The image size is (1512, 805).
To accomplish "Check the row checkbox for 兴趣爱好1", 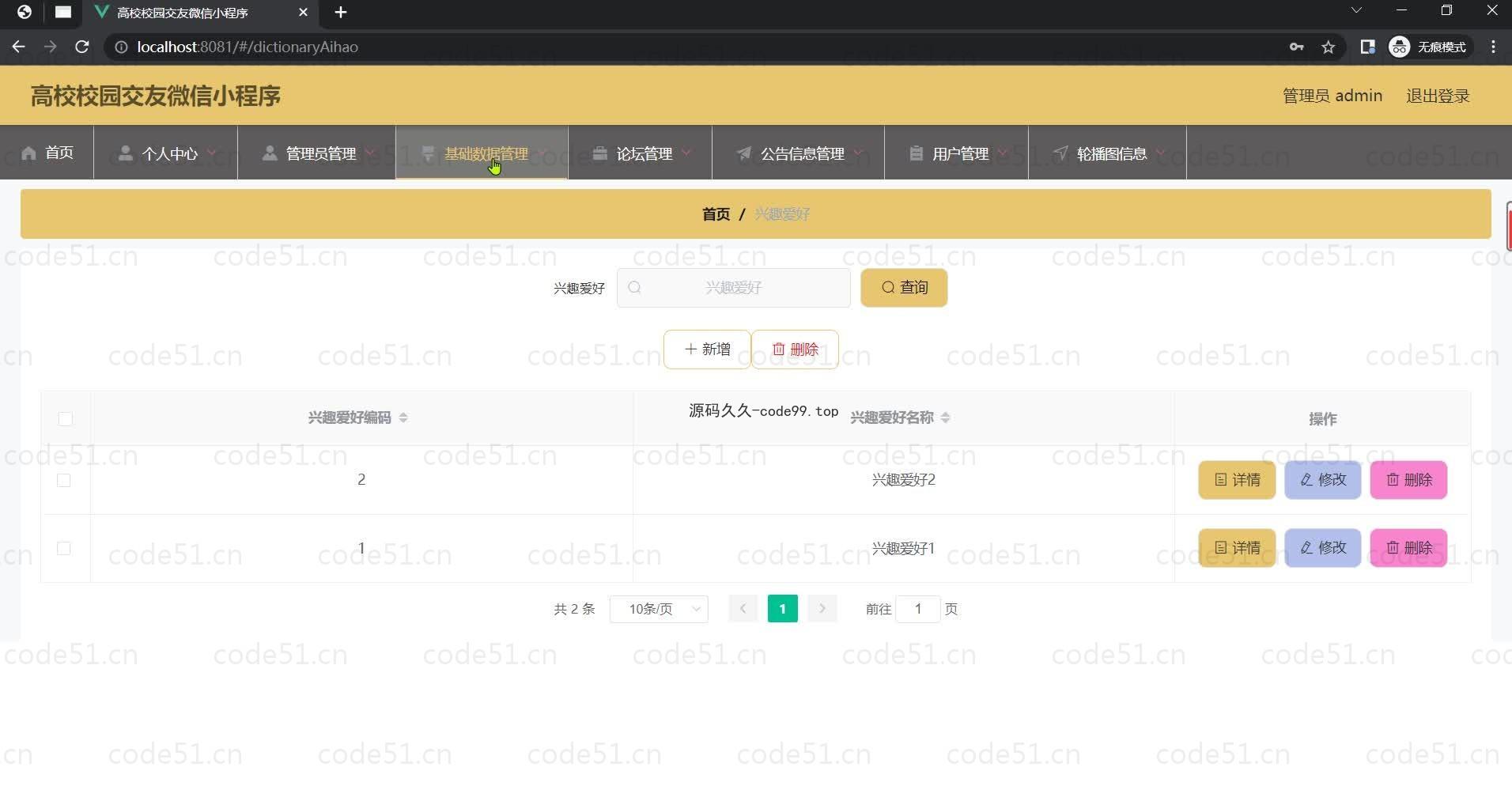I will point(64,548).
